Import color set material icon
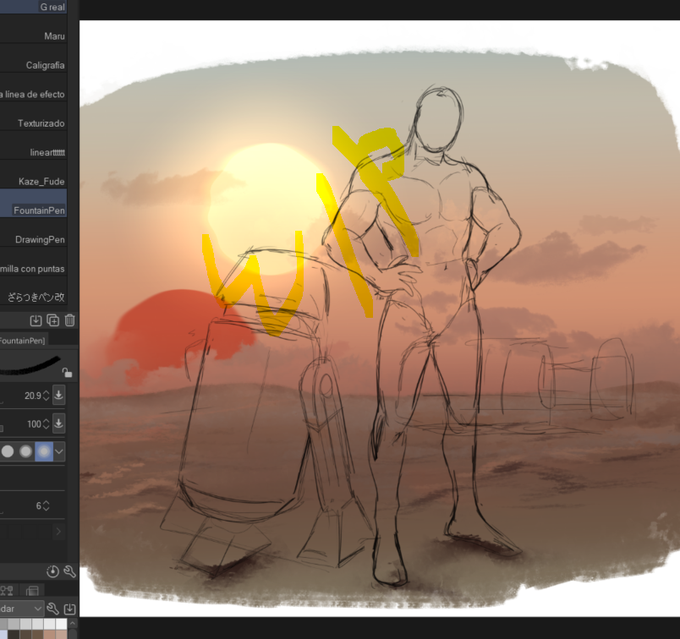This screenshot has width=680, height=639. [x=69, y=609]
